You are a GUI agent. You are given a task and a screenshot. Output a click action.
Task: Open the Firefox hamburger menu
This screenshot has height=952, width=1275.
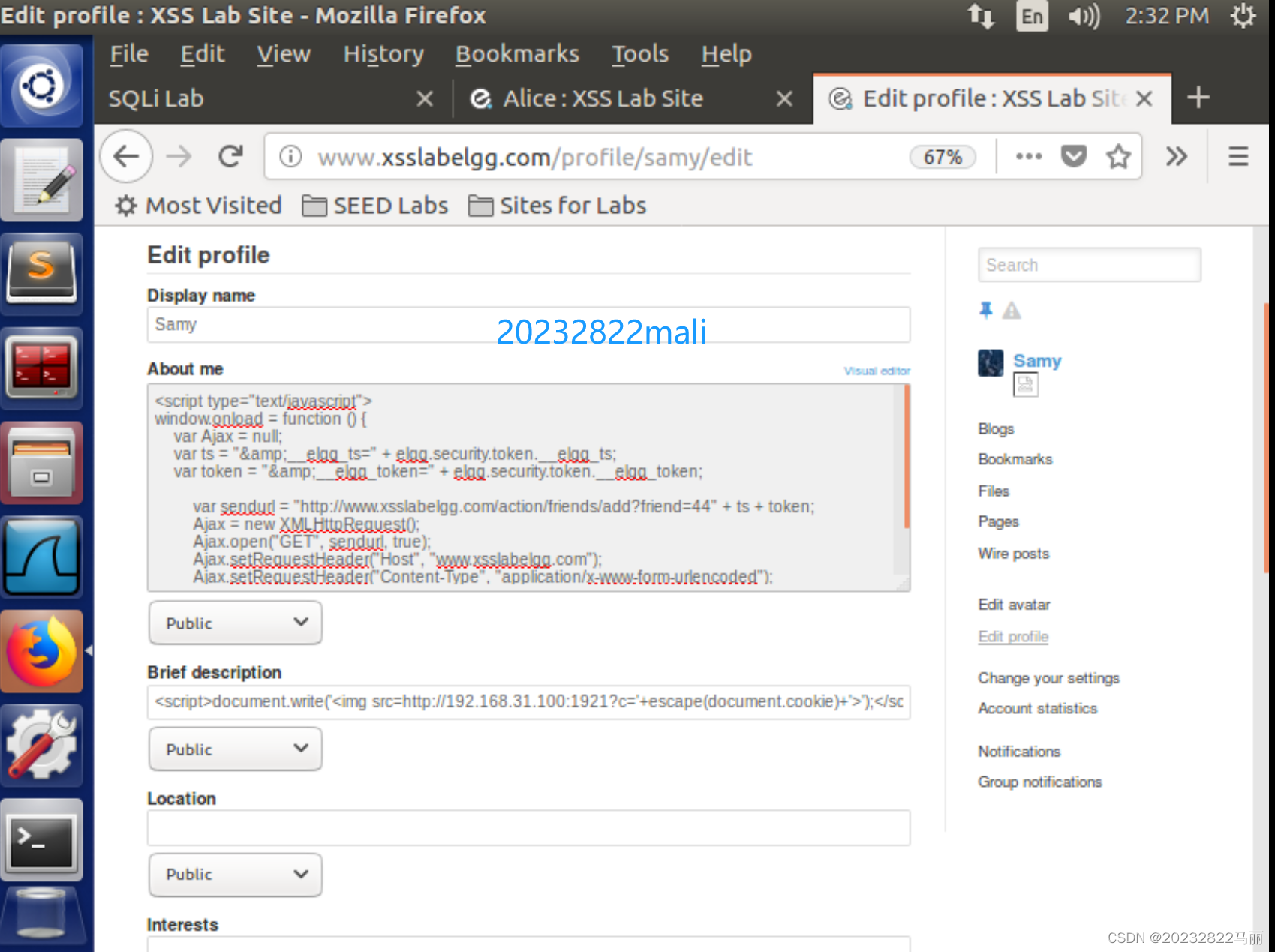tap(1238, 157)
